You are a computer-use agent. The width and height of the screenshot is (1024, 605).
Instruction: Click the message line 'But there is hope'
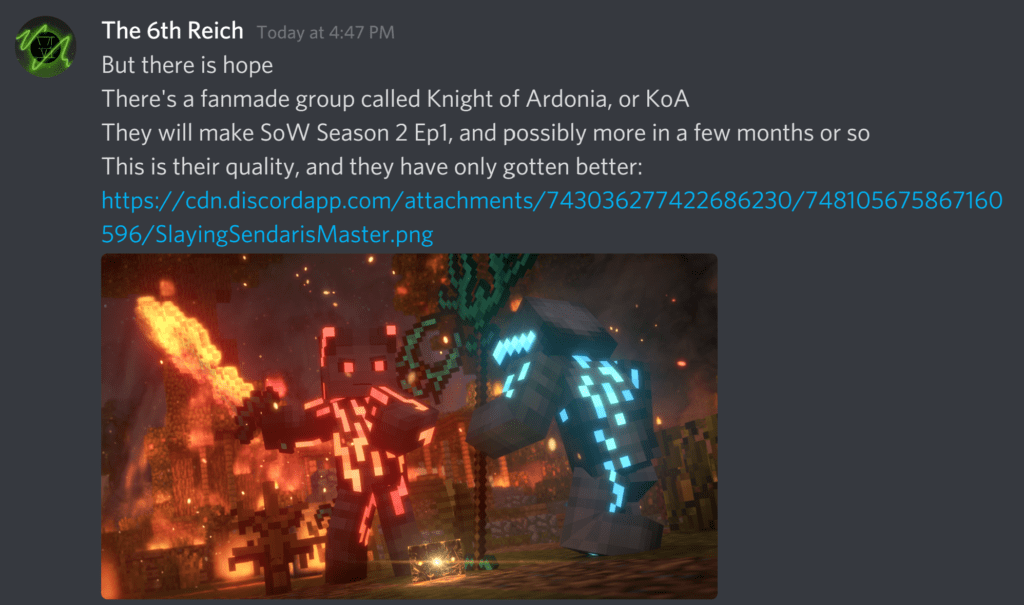click(187, 65)
